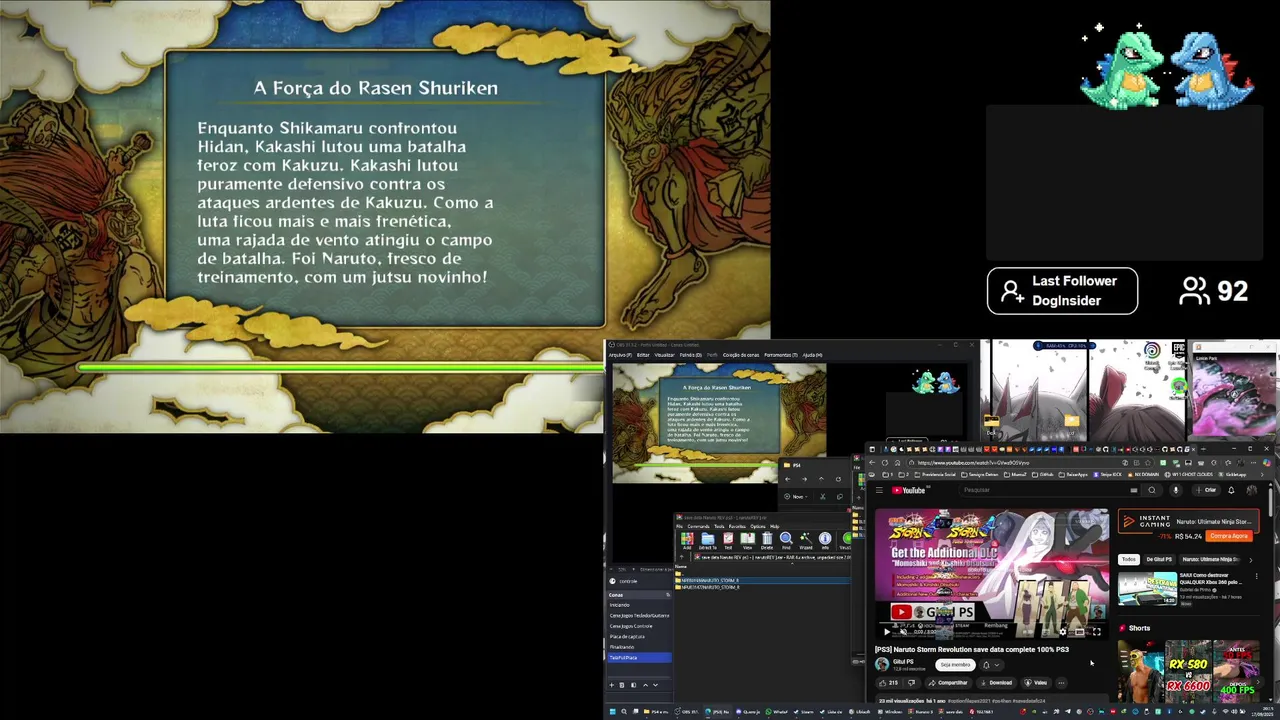Click YouTube voice search microphone
The height and width of the screenshot is (720, 1280).
(1176, 490)
